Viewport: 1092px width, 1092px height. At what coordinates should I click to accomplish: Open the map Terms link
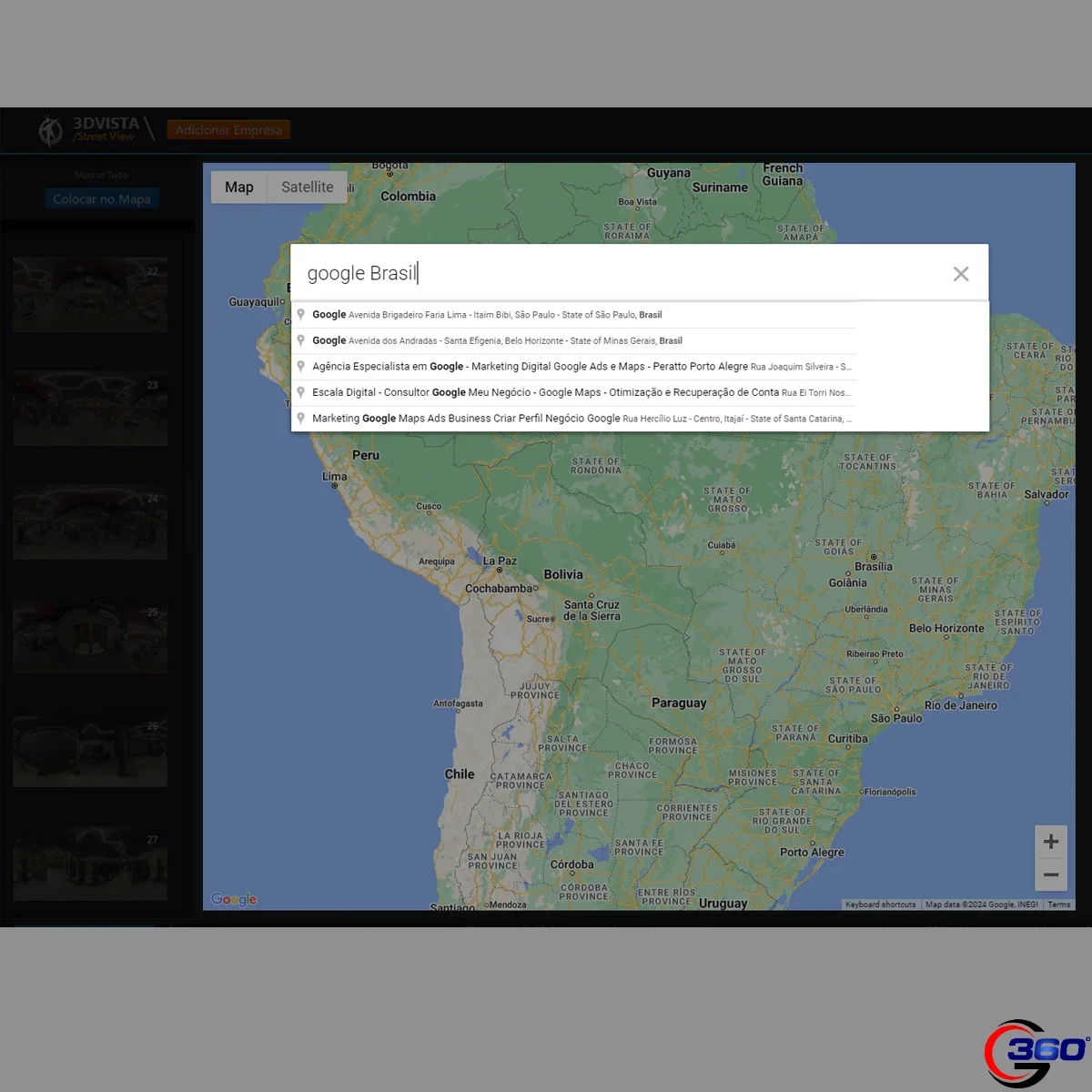tap(1058, 905)
